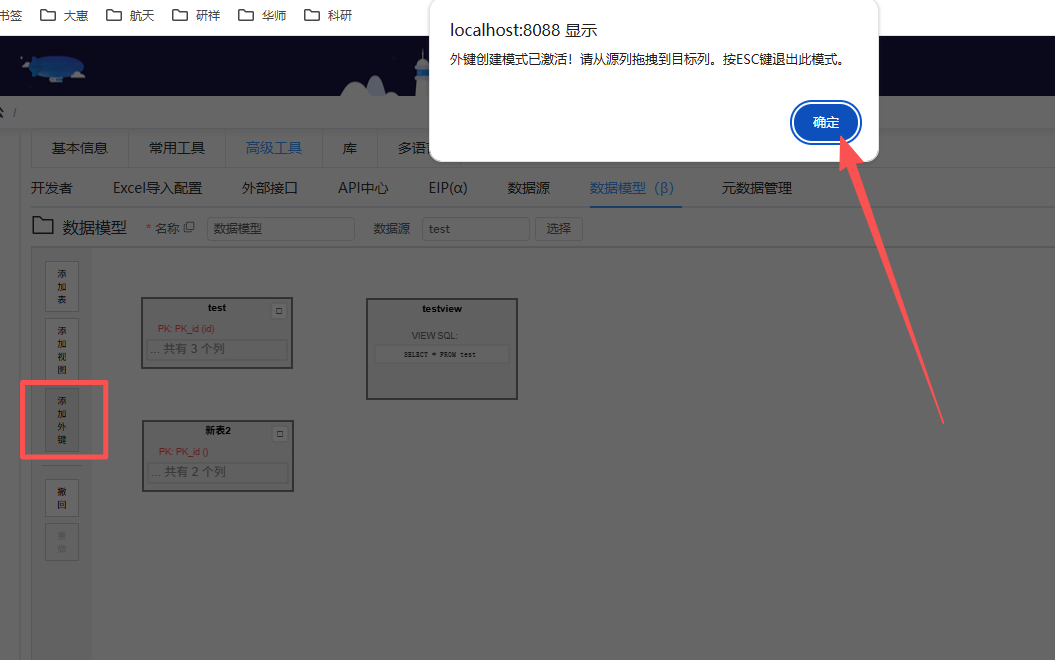The height and width of the screenshot is (660, 1055).
Task: Click the 撤回 undo button
Action: 62,498
